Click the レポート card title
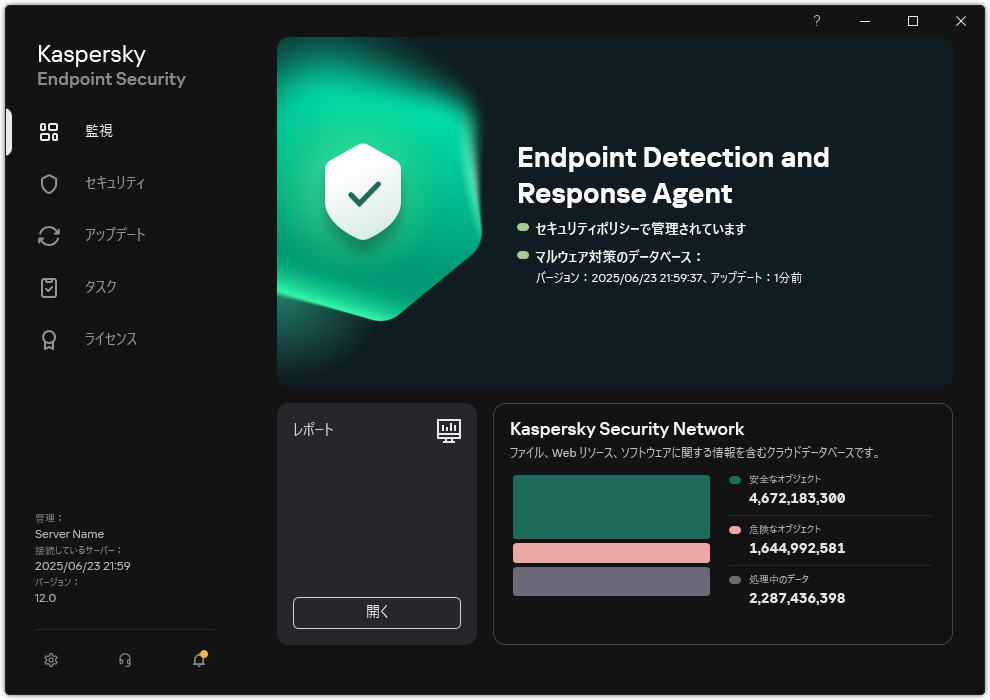Viewport: 990px width, 700px height. click(x=313, y=430)
